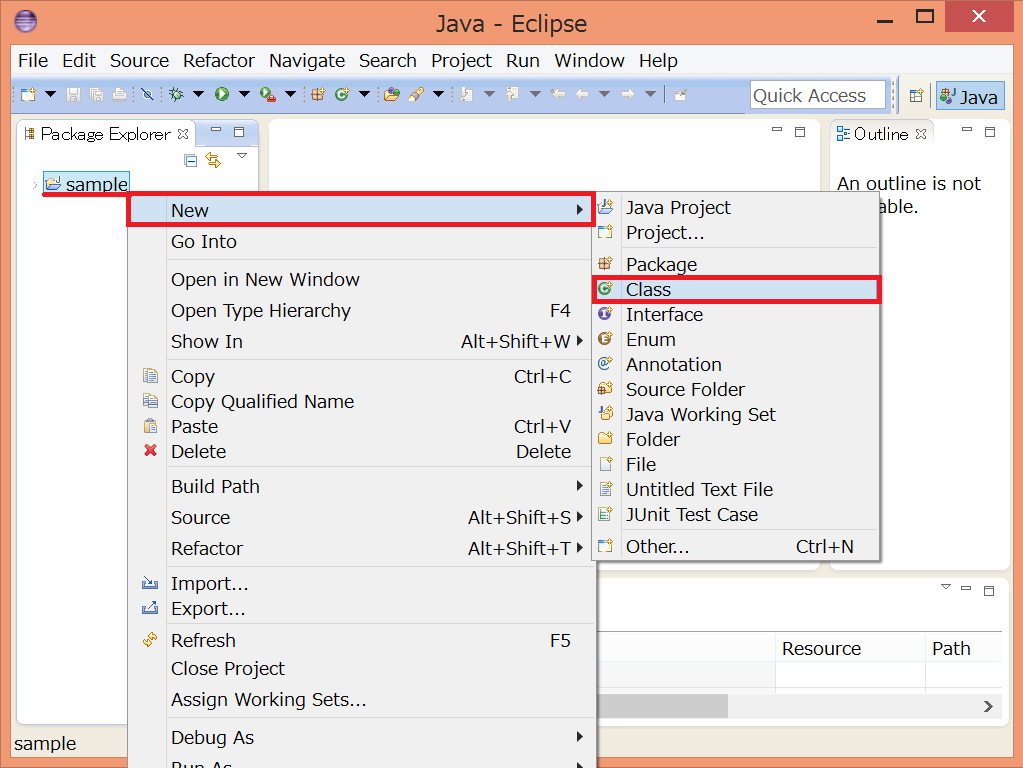Click the Open Type toolbar icon
This screenshot has height=768, width=1023.
[x=391, y=95]
